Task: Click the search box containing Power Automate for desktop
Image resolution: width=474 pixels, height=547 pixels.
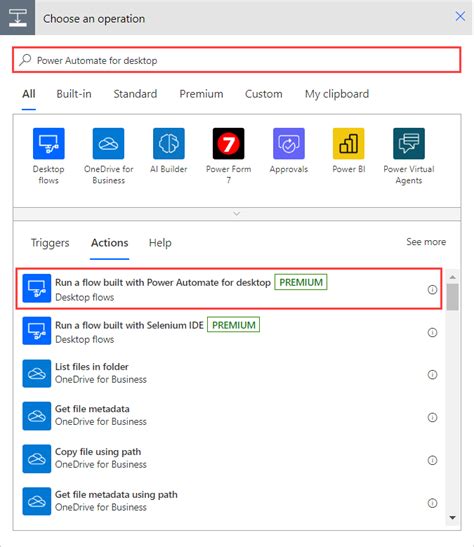Action: tap(237, 60)
